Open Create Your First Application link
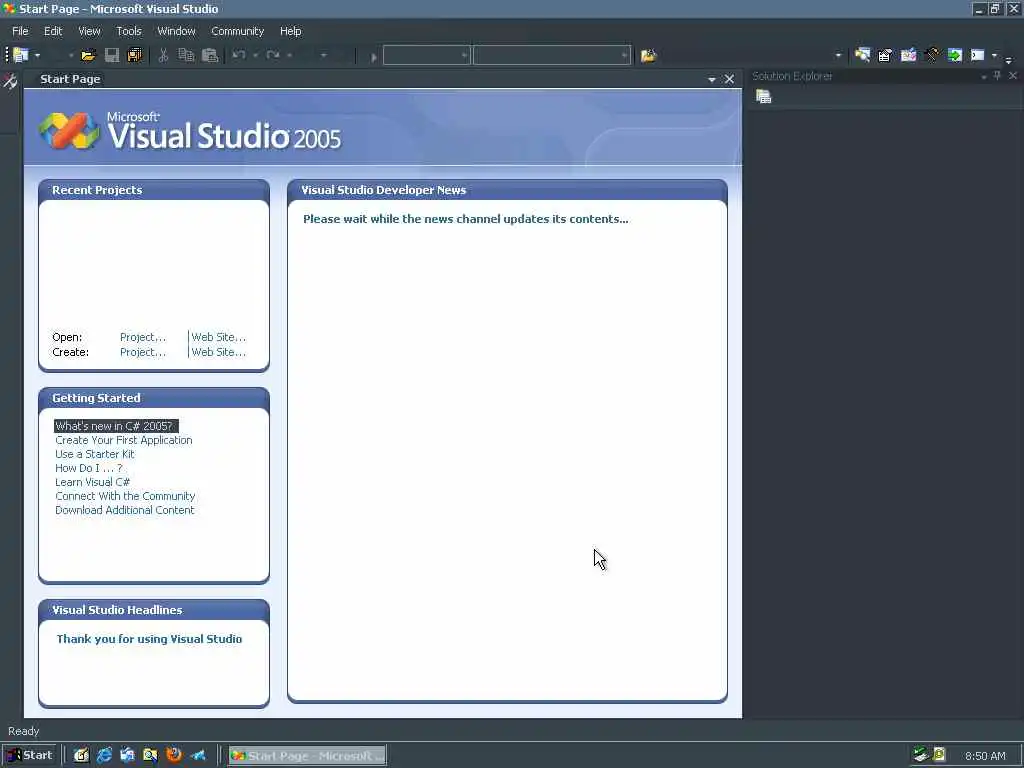Viewport: 1024px width, 768px height. 124,440
